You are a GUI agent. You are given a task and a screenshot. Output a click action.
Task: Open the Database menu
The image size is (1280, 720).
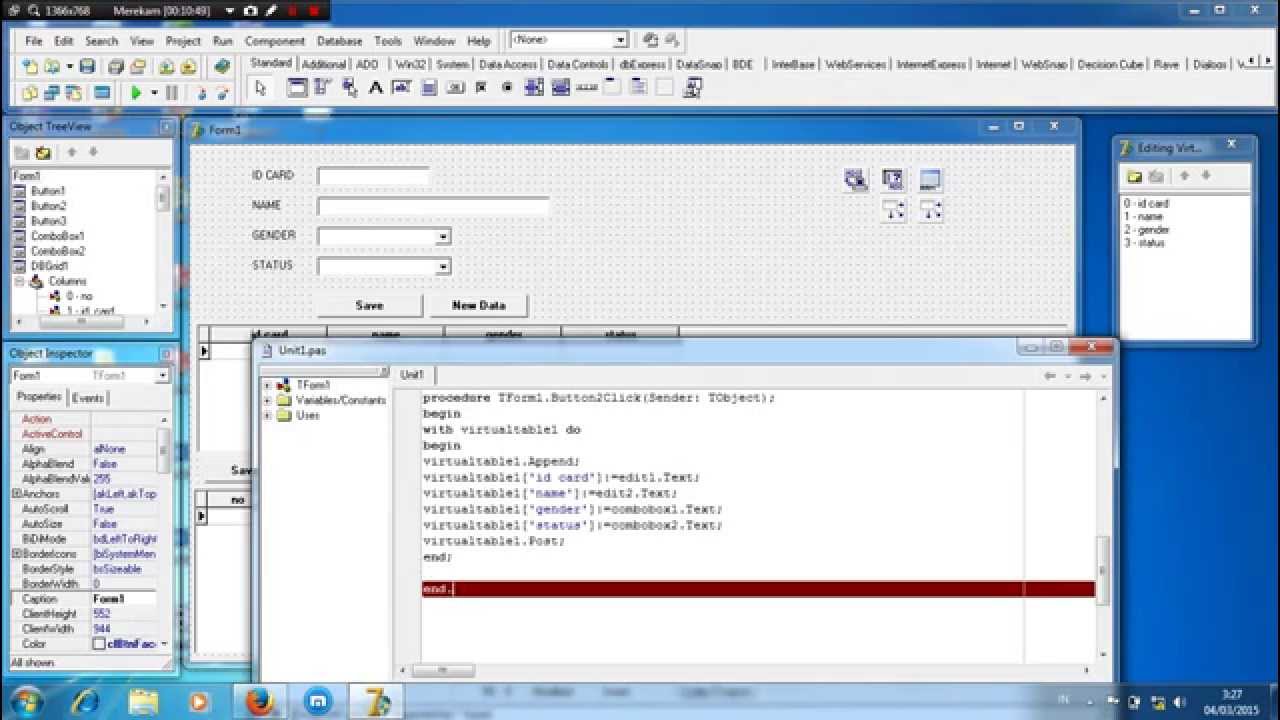click(x=339, y=41)
